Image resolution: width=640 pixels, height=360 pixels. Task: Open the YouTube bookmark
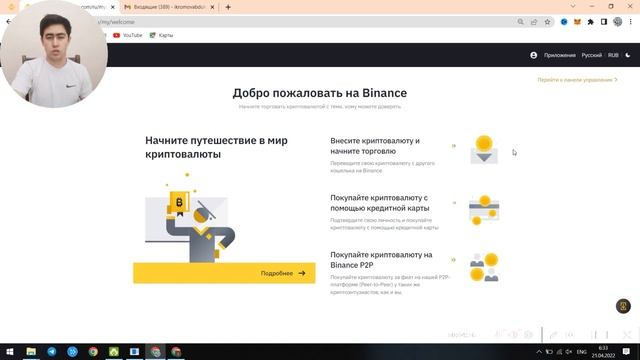[x=127, y=36]
